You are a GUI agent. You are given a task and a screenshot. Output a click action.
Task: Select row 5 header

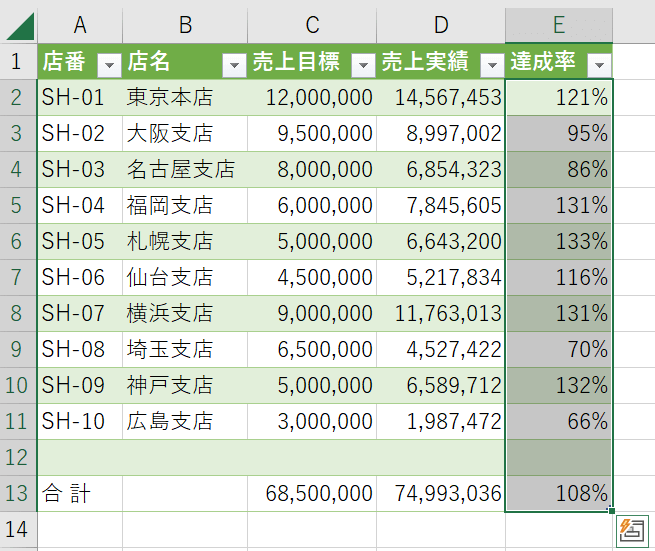point(18,205)
